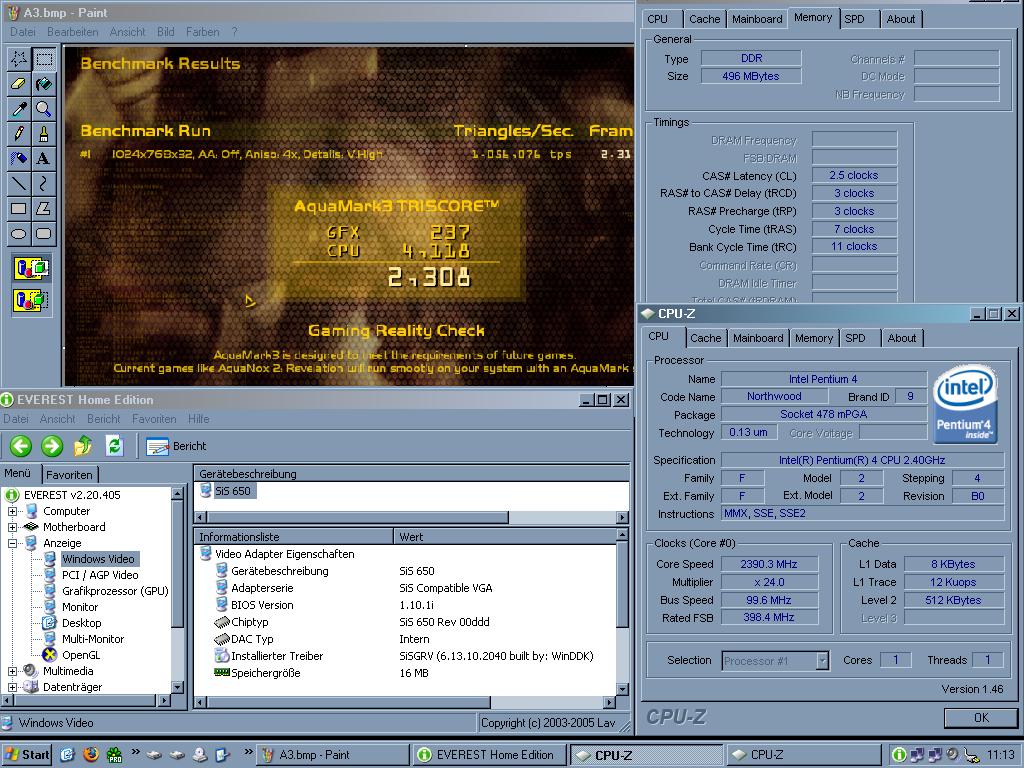Click the Informationsliste column header

pos(294,537)
